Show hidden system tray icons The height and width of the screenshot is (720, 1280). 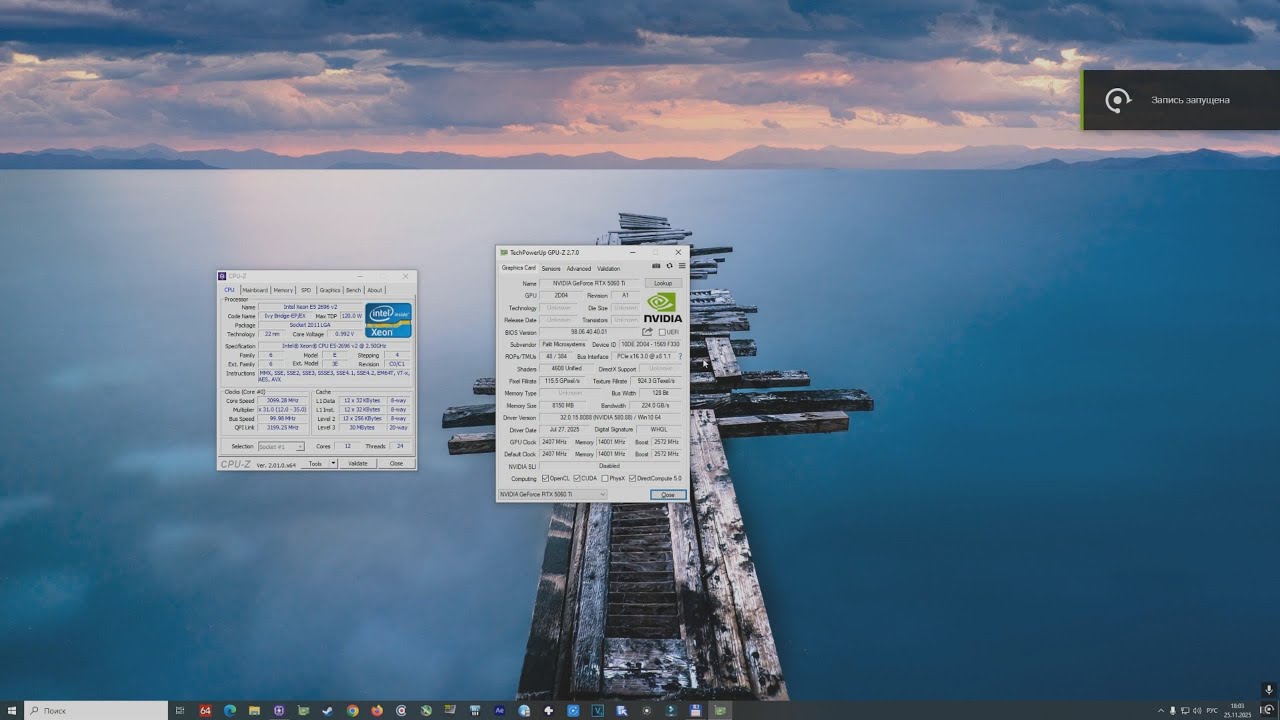pyautogui.click(x=1161, y=710)
